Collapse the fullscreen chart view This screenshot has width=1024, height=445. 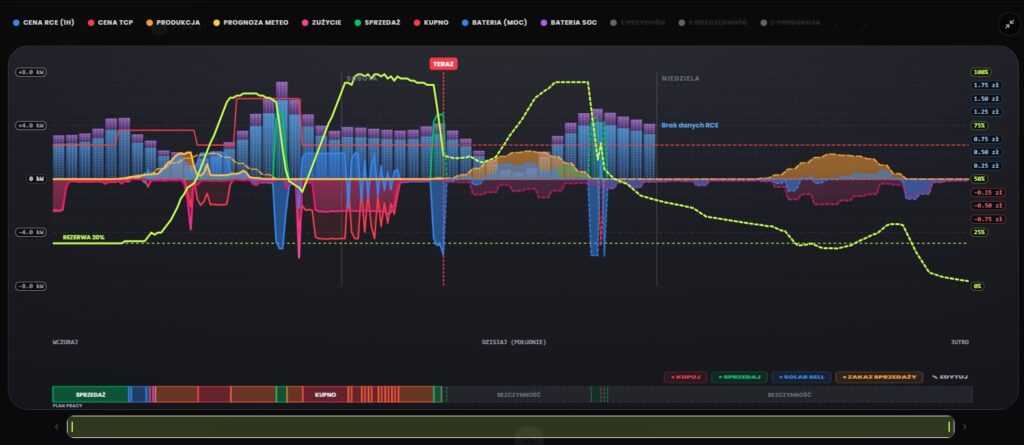(x=1010, y=25)
